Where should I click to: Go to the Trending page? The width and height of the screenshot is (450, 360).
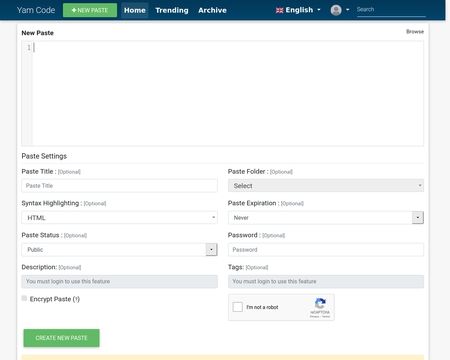click(172, 10)
